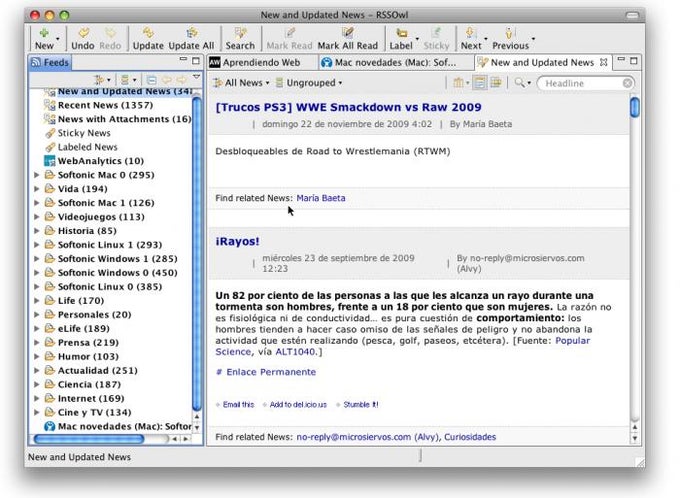Open the Previous dropdown arrow
680x498 pixels.
tap(533, 39)
